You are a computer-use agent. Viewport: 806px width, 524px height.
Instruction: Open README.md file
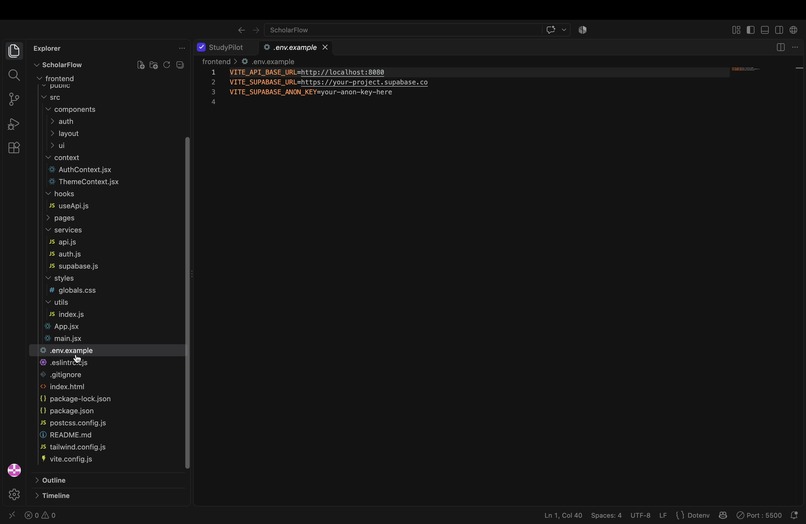[x=70, y=435]
